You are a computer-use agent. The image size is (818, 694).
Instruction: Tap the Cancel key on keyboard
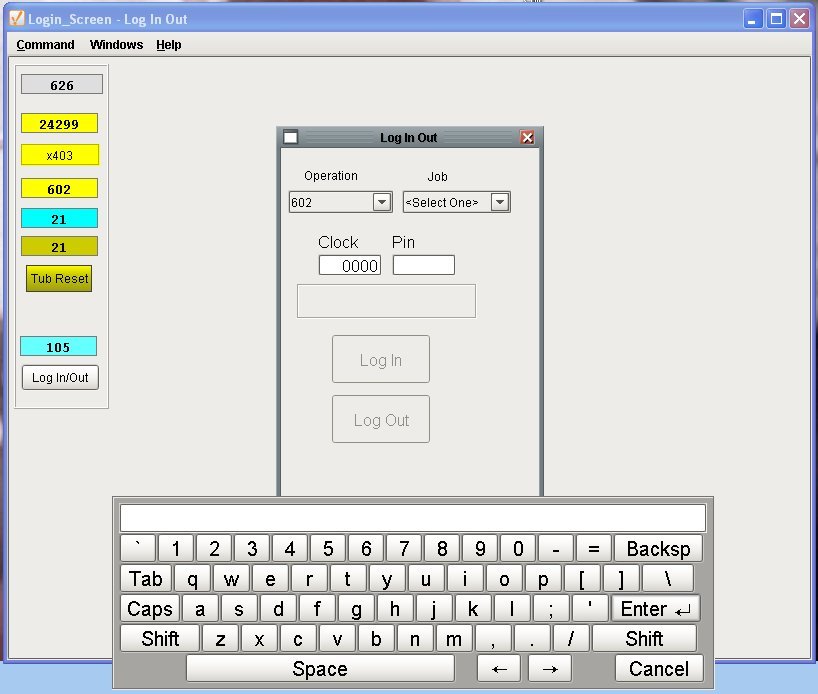(x=659, y=669)
